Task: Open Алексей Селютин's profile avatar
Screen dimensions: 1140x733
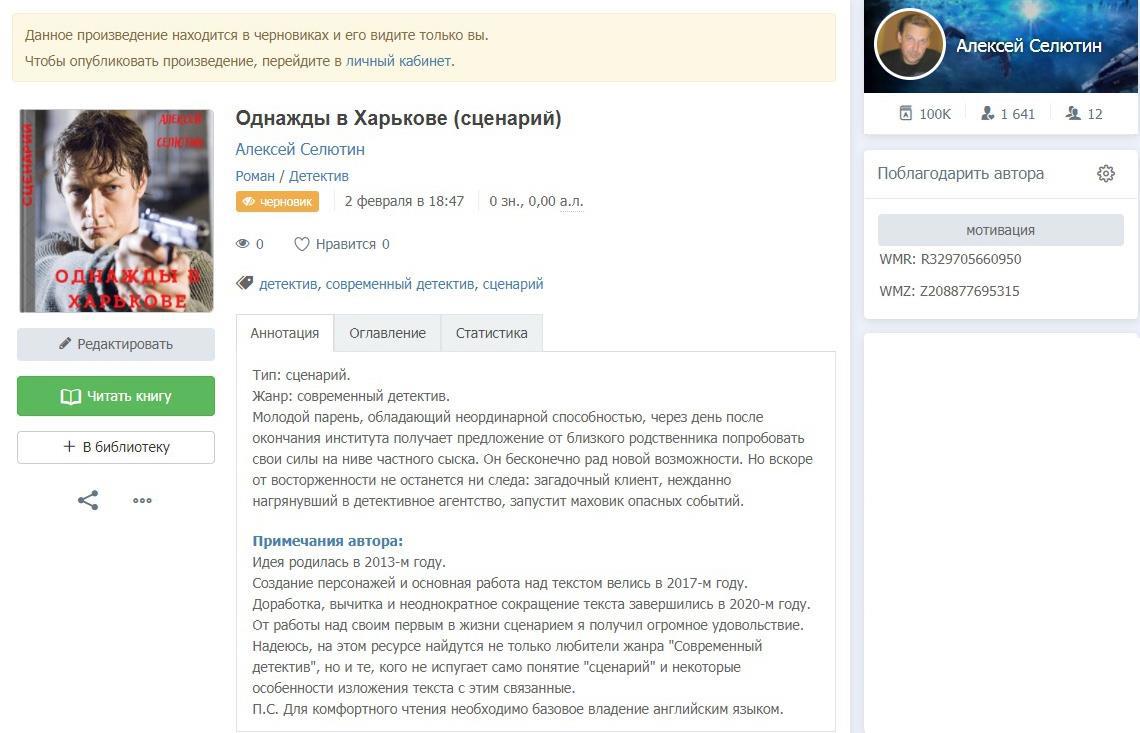Action: (909, 45)
